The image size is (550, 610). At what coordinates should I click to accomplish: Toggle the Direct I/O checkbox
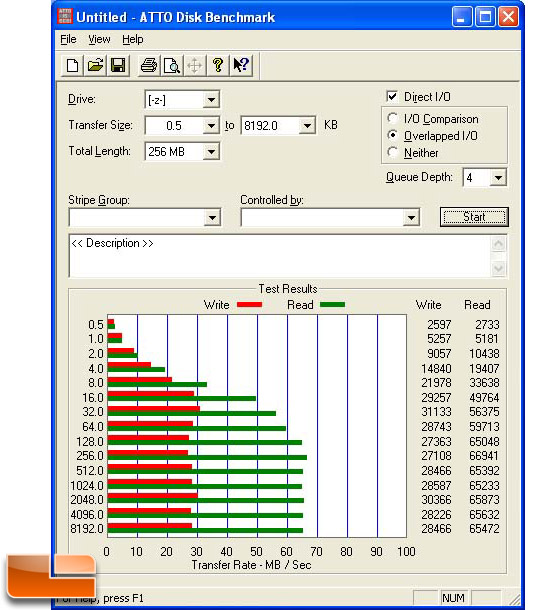coord(392,96)
